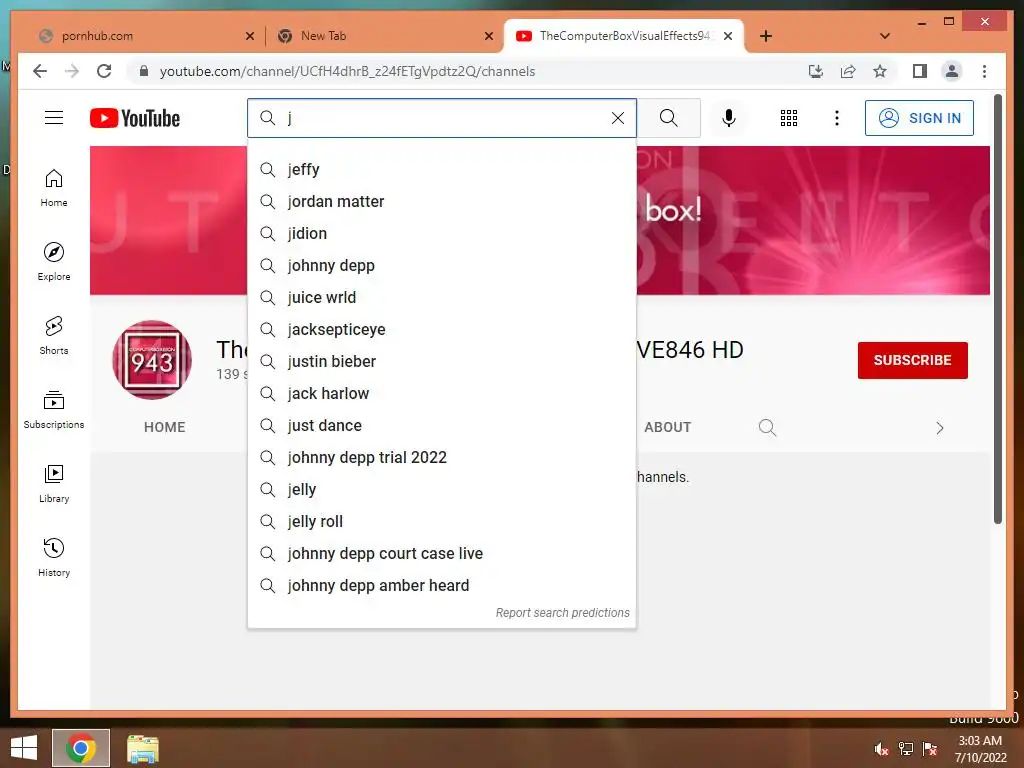Viewport: 1024px width, 768px height.
Task: Select suggestion "juice wrld"
Action: 441,298
